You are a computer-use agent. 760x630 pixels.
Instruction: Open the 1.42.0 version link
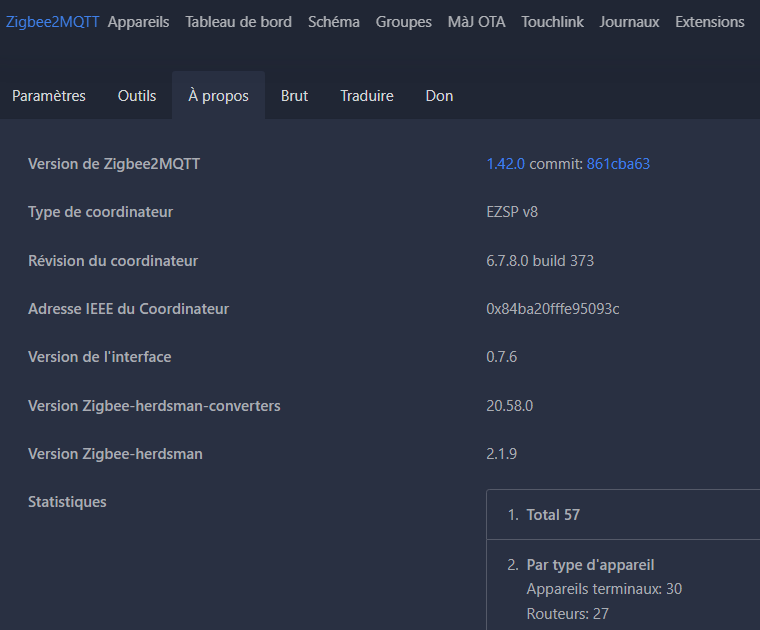(505, 164)
